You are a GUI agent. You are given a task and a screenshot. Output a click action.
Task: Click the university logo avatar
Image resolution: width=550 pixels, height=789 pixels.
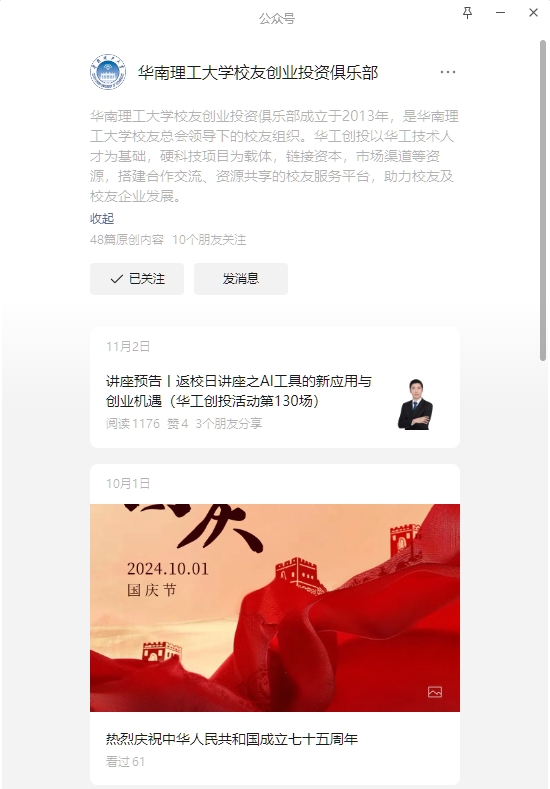108,72
